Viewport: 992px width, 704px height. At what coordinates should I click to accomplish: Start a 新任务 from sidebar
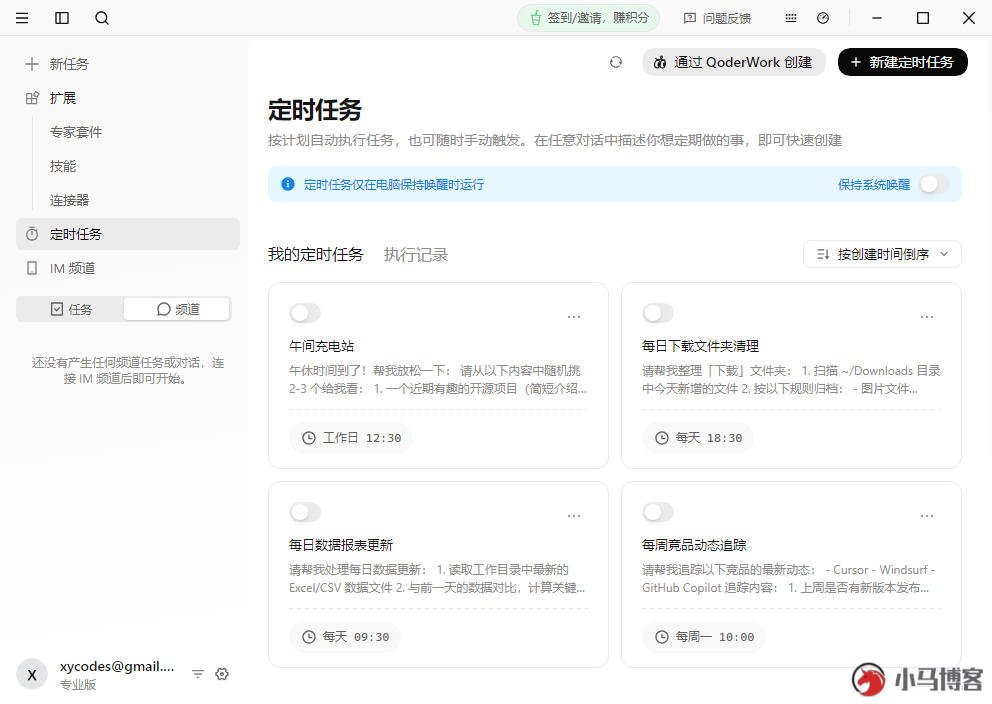pyautogui.click(x=128, y=64)
